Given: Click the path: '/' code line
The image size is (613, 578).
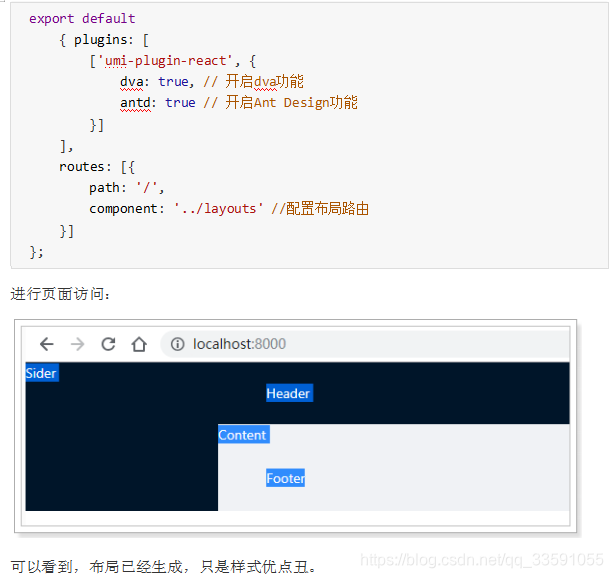Looking at the screenshot, I should pyautogui.click(x=127, y=188).
